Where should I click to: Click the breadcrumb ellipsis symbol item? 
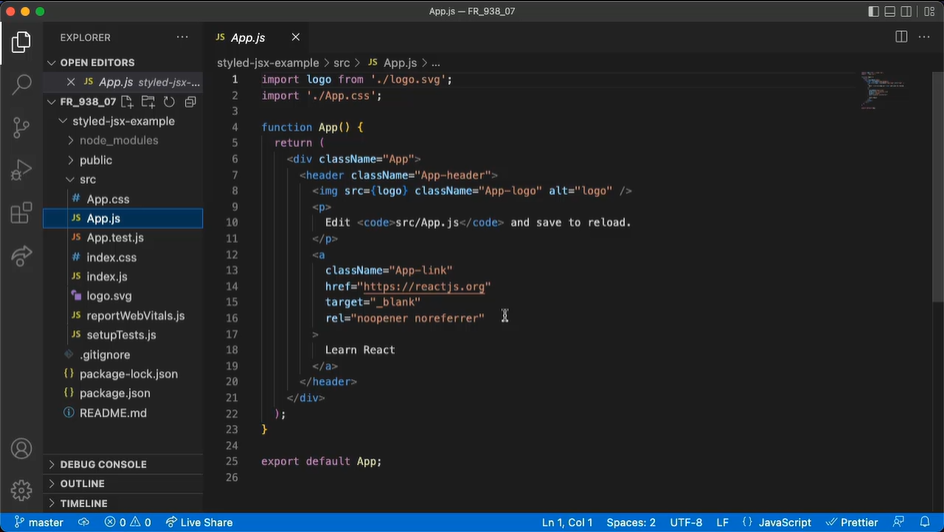pyautogui.click(x=436, y=63)
